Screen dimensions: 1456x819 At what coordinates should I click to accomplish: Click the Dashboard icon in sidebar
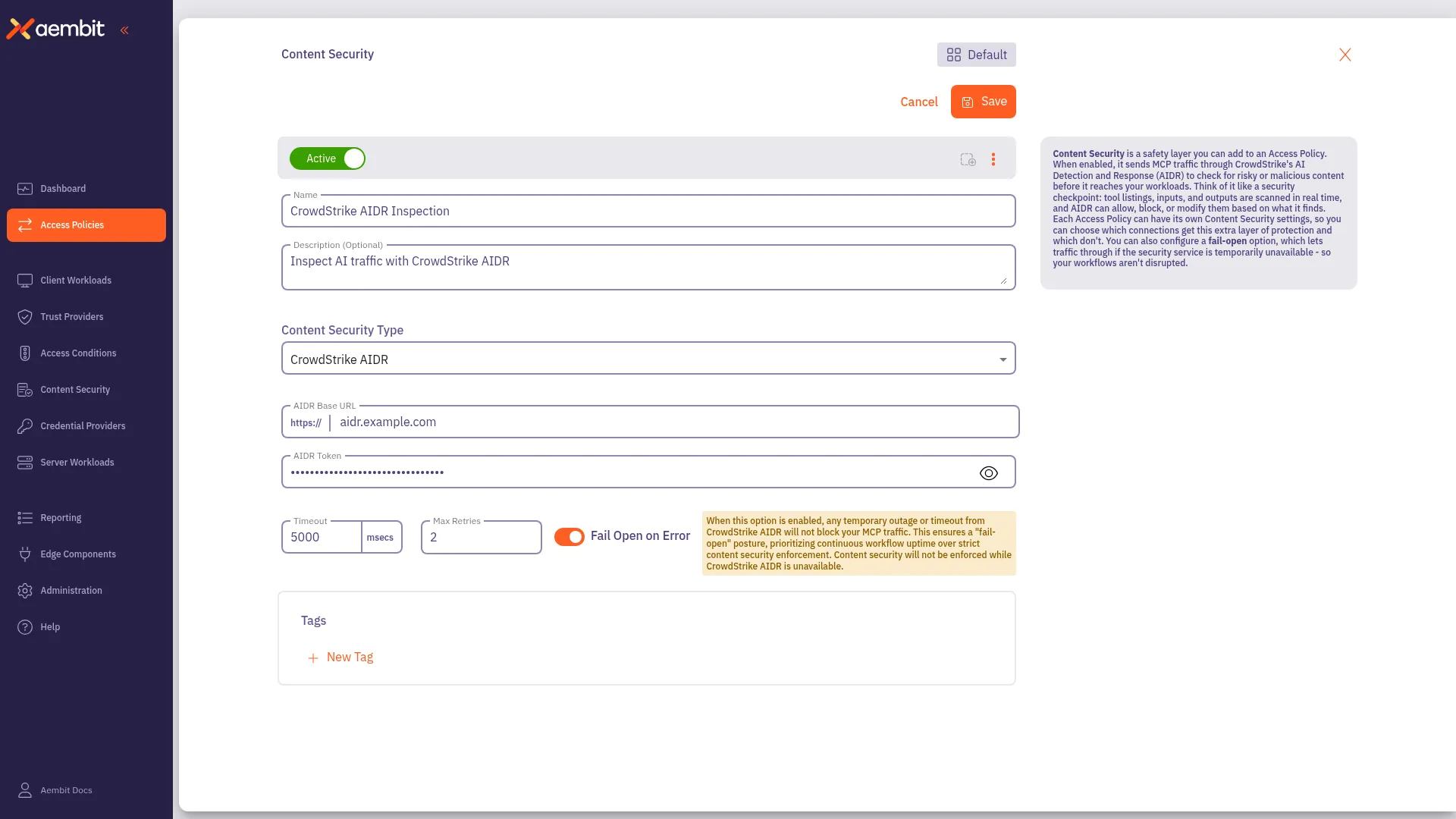coord(25,189)
